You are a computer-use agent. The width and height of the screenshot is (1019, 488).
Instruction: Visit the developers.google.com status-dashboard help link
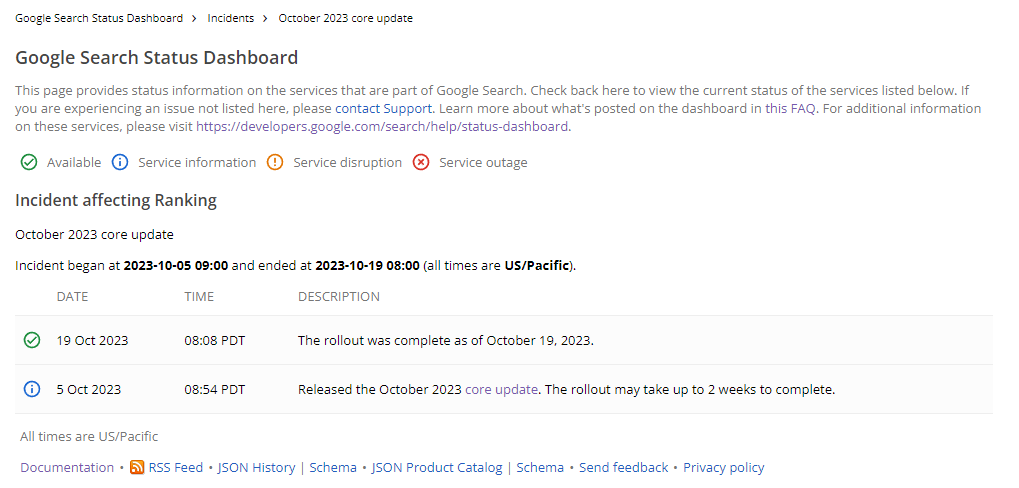382,127
